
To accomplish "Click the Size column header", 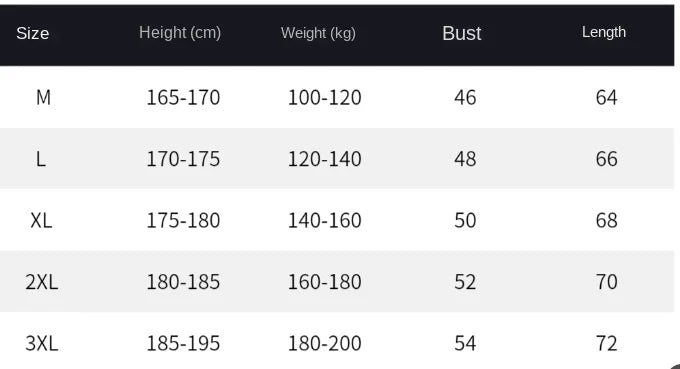I will (x=33, y=33).
